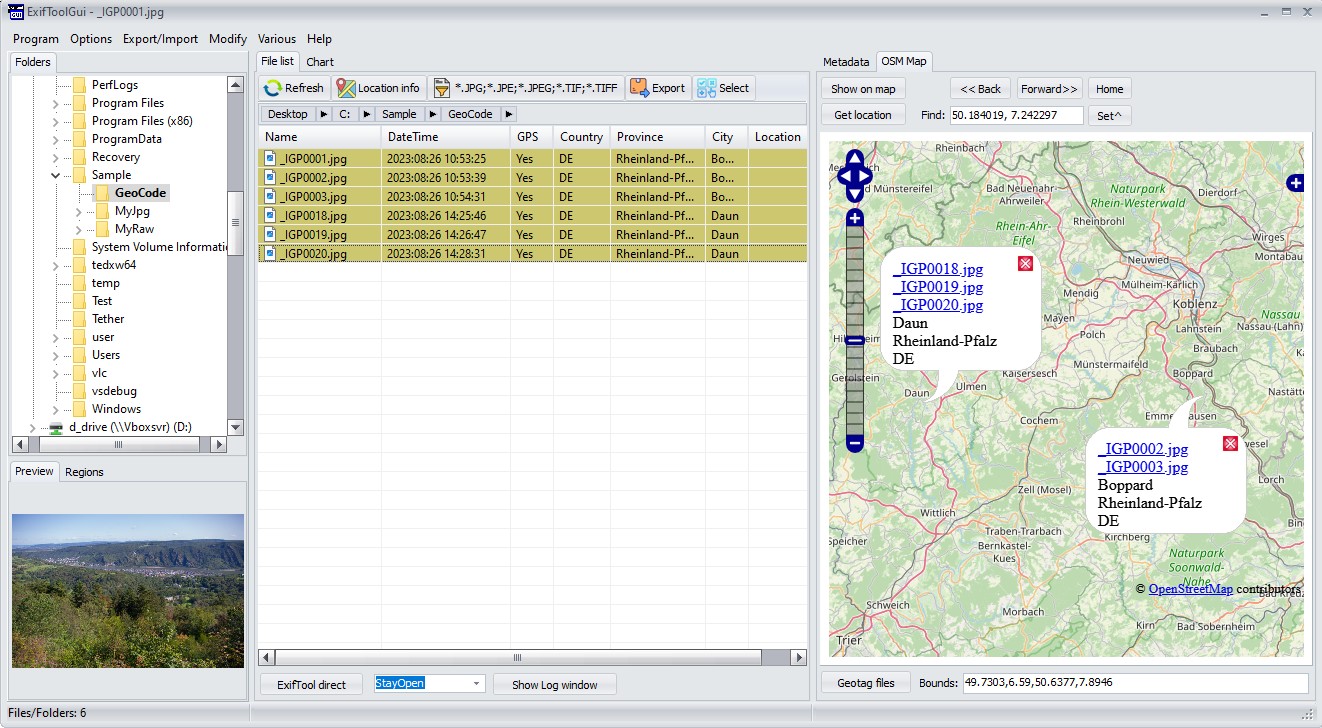
Task: Sort file list by DateTime column
Action: tap(444, 137)
